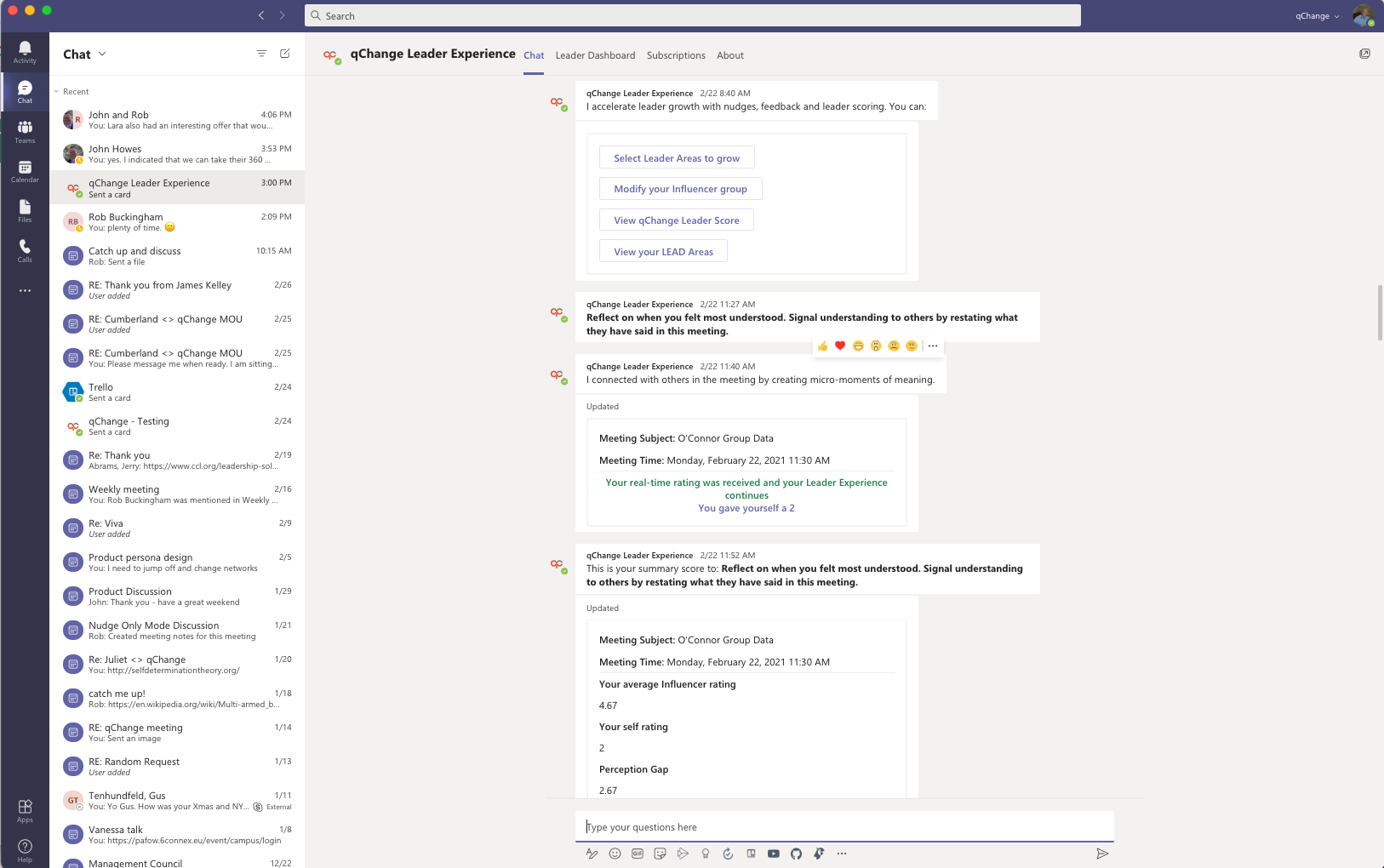1384x868 pixels.
Task: Open the Apps store in left rail
Action: 25,810
